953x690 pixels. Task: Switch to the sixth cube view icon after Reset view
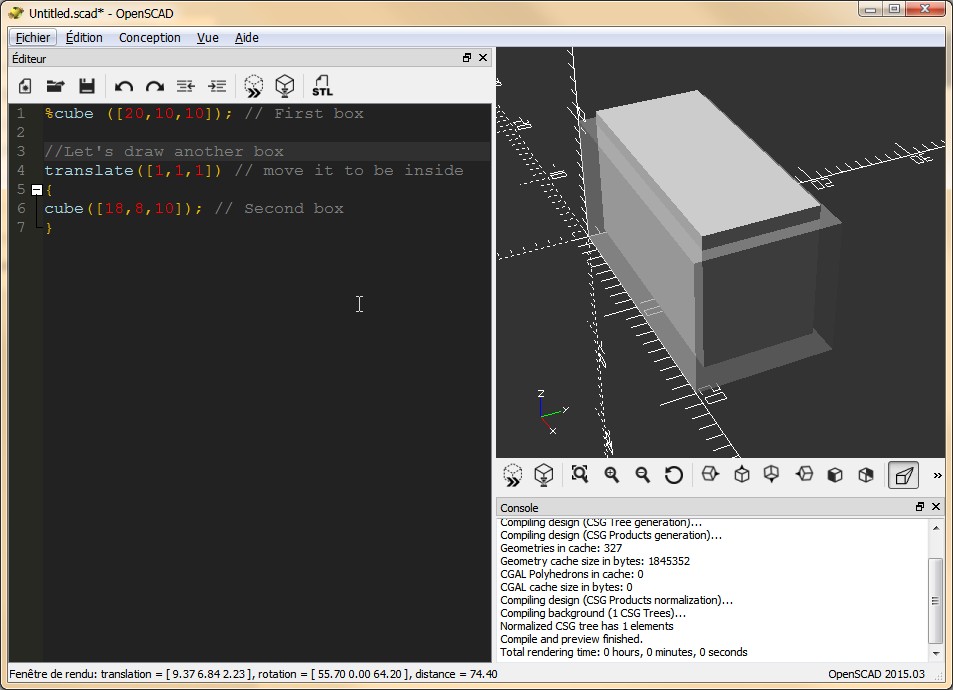866,474
